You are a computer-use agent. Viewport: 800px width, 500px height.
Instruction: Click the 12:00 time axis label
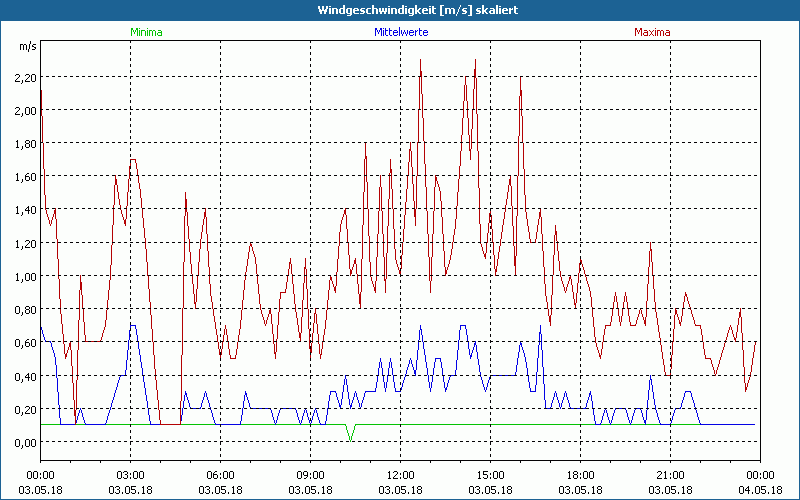pos(400,474)
